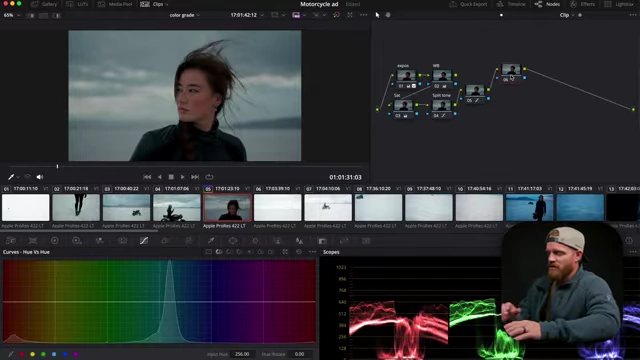This screenshot has width=640, height=360.
Task: Open the Media Pool panel
Action: [115, 4]
